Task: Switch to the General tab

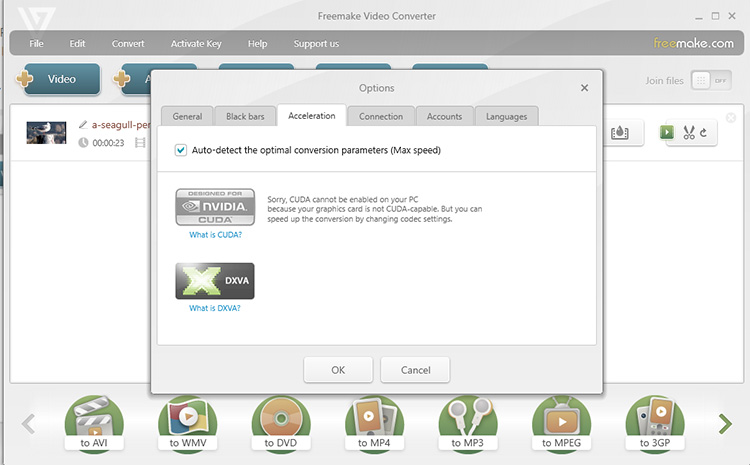Action: coord(187,116)
